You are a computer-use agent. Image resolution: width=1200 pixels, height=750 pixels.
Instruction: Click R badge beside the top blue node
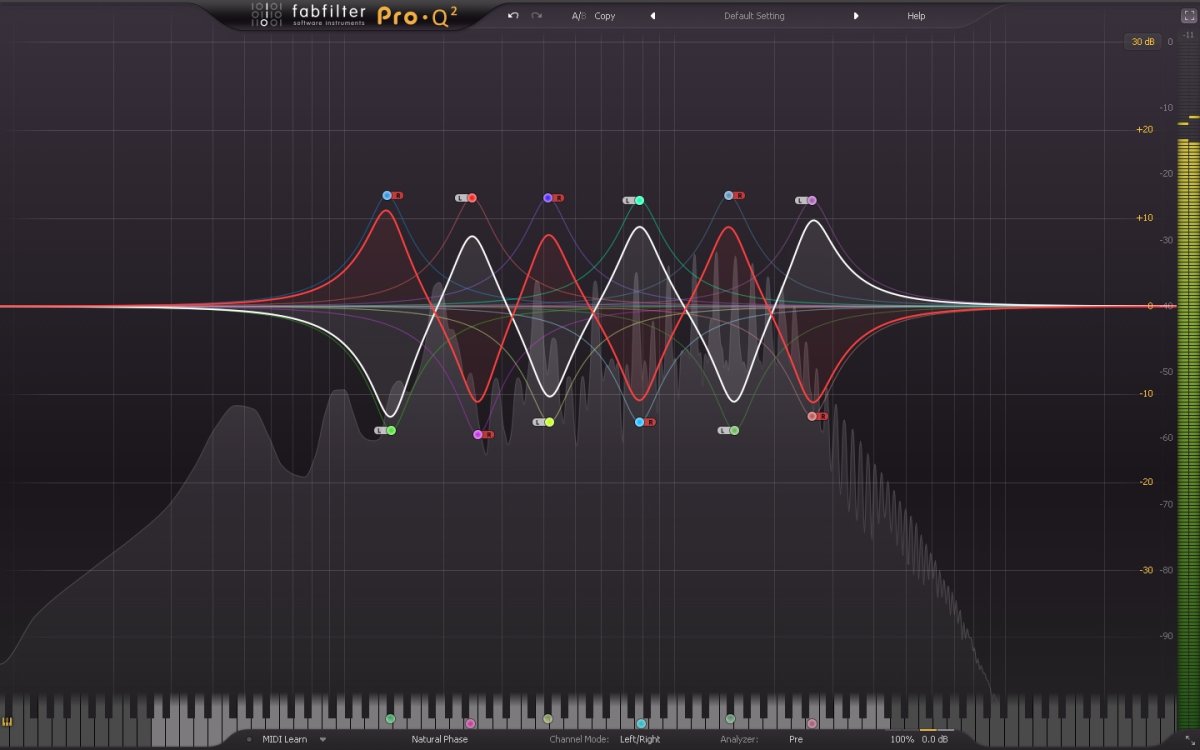point(397,196)
